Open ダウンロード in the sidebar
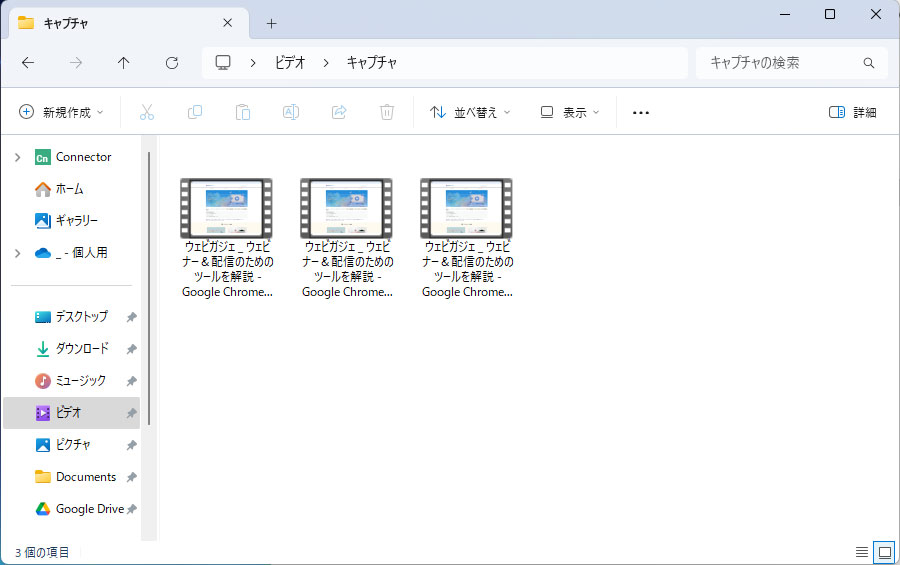The height and width of the screenshot is (565, 900). click(x=72, y=349)
